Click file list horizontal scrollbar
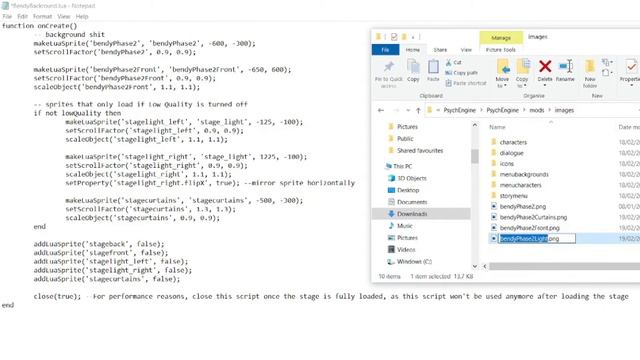 [x=564, y=267]
